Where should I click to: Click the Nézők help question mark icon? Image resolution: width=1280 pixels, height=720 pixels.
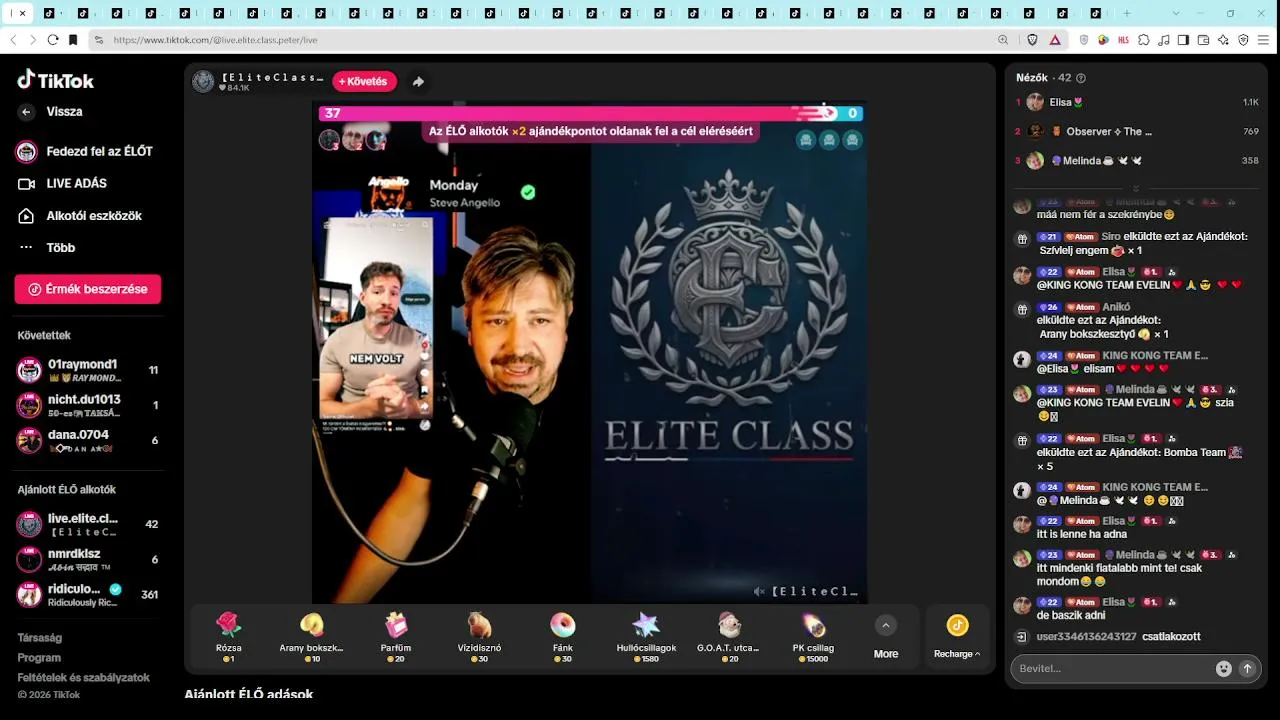[1081, 78]
